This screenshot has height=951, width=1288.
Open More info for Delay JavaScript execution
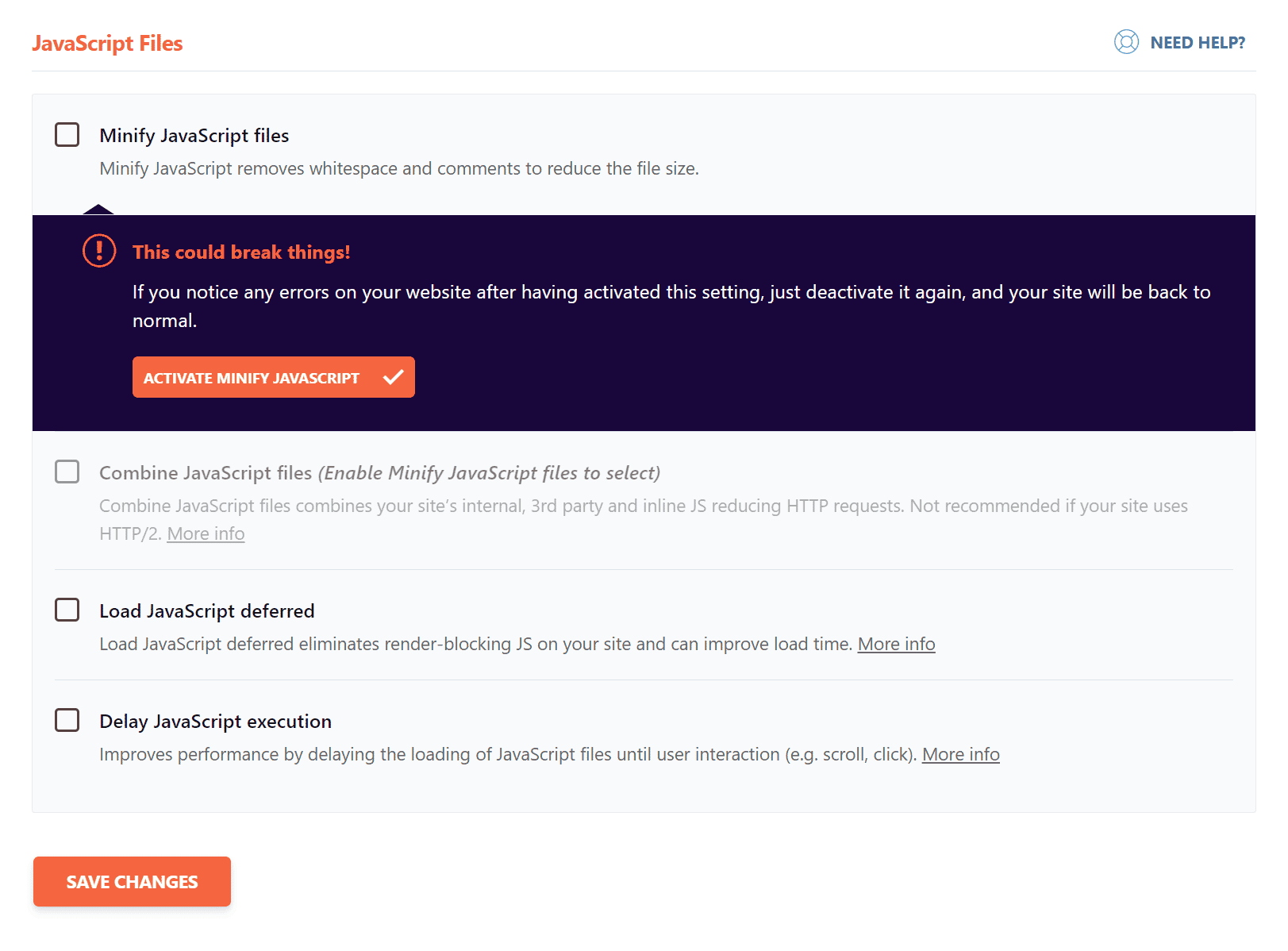tap(961, 754)
